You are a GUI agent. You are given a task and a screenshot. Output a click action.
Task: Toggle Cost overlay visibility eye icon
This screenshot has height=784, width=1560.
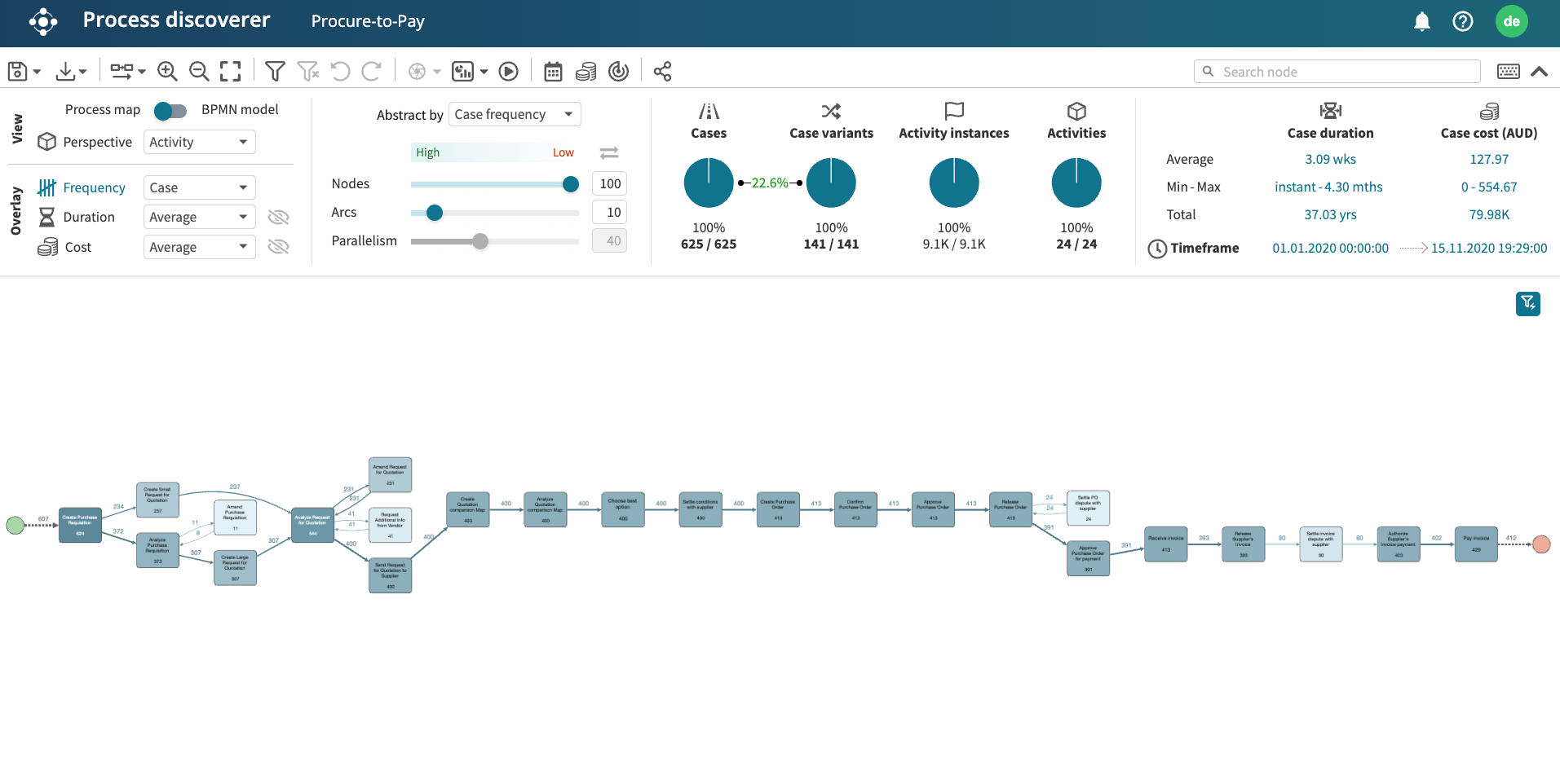click(x=278, y=247)
